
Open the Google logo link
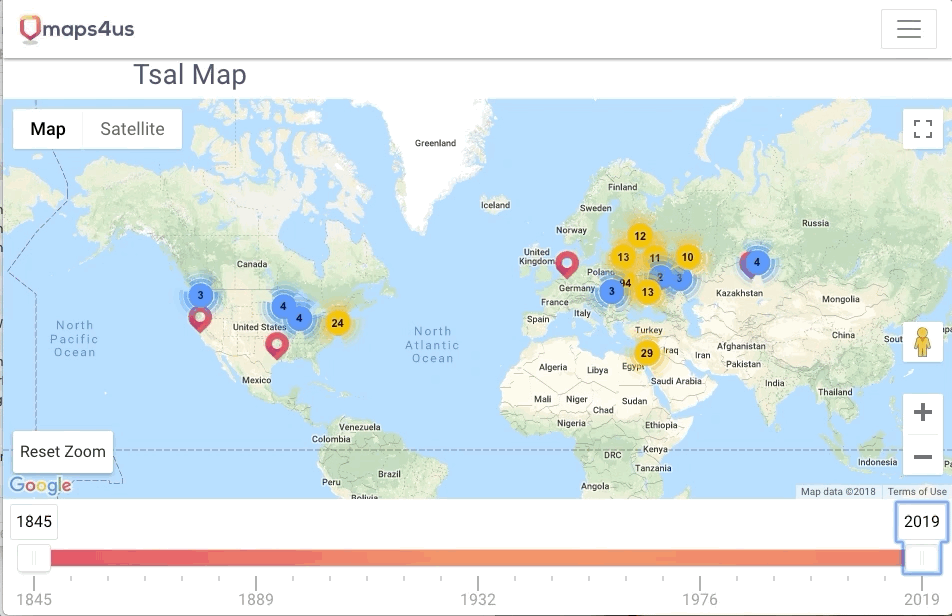tap(40, 485)
